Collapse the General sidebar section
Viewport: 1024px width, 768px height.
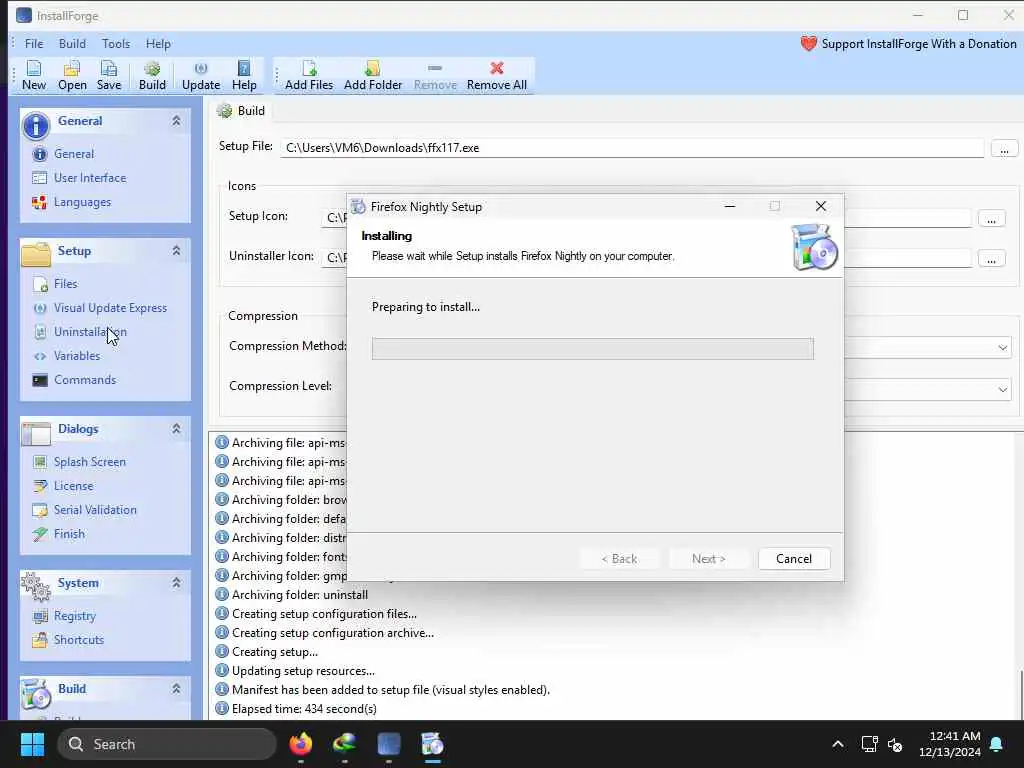[176, 121]
